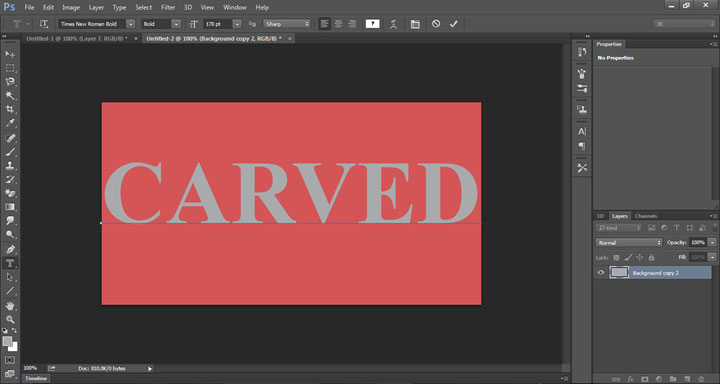Toggle lock transparent pixels
The height and width of the screenshot is (384, 720).
pos(616,258)
